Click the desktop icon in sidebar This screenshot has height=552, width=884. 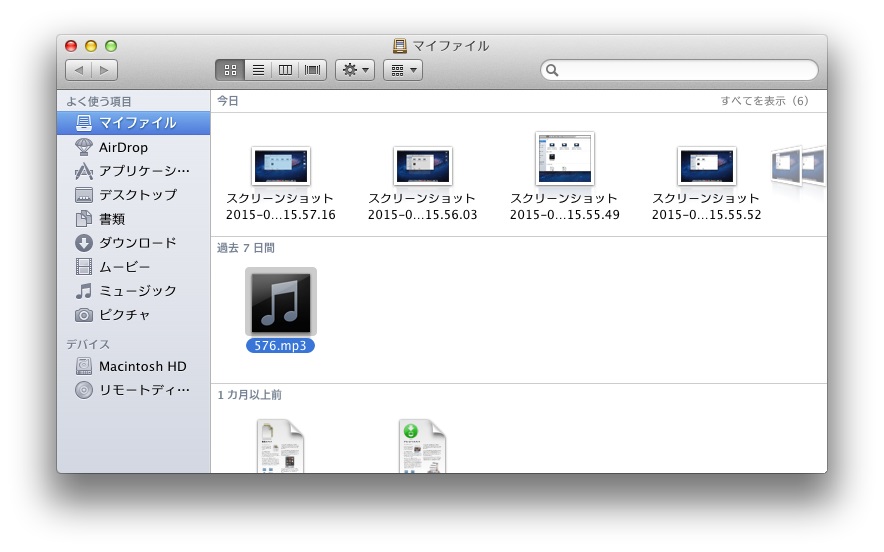pos(84,195)
